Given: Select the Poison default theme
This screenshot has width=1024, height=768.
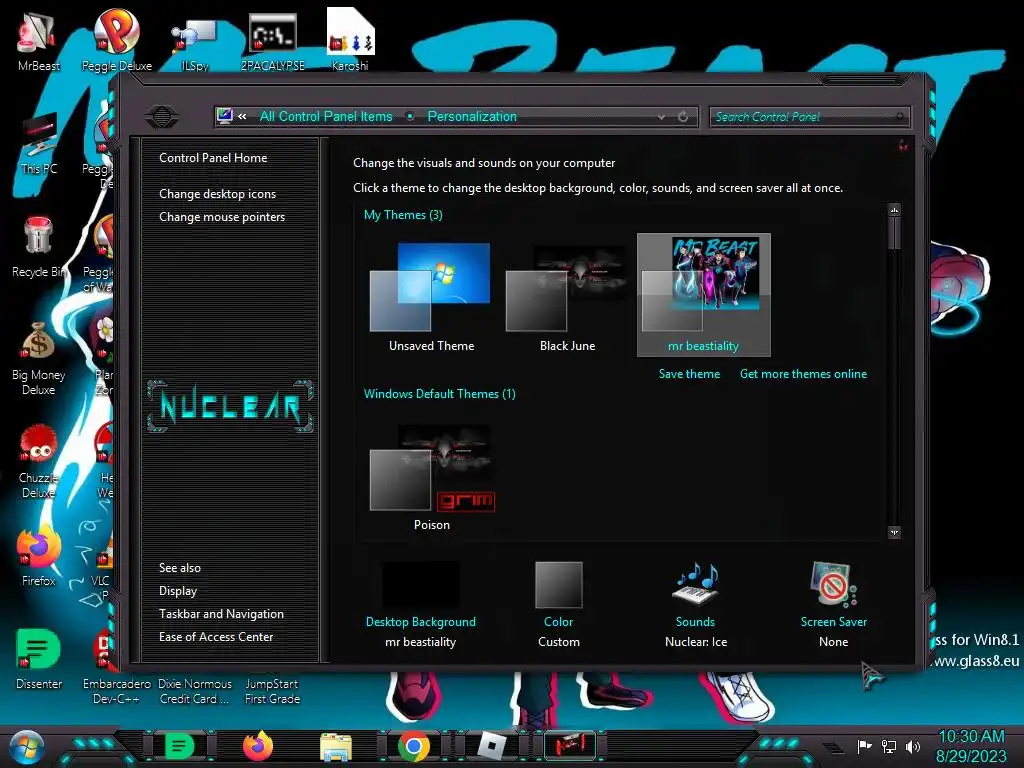Looking at the screenshot, I should click(x=431, y=477).
